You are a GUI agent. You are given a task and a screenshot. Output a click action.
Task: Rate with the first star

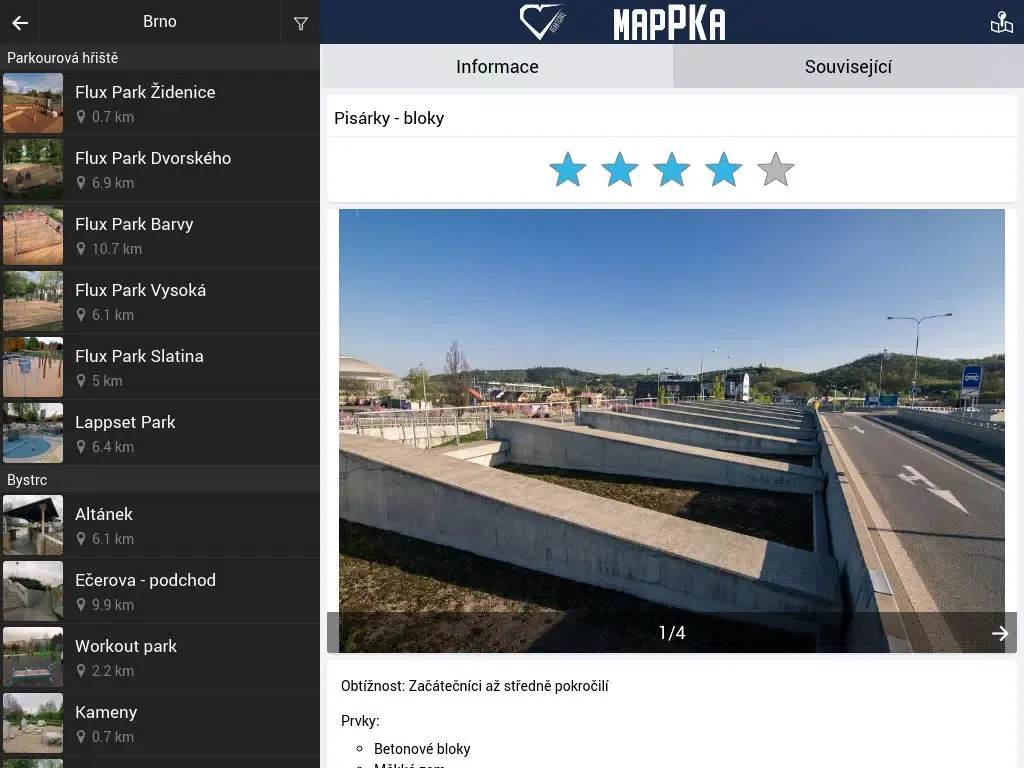click(568, 170)
